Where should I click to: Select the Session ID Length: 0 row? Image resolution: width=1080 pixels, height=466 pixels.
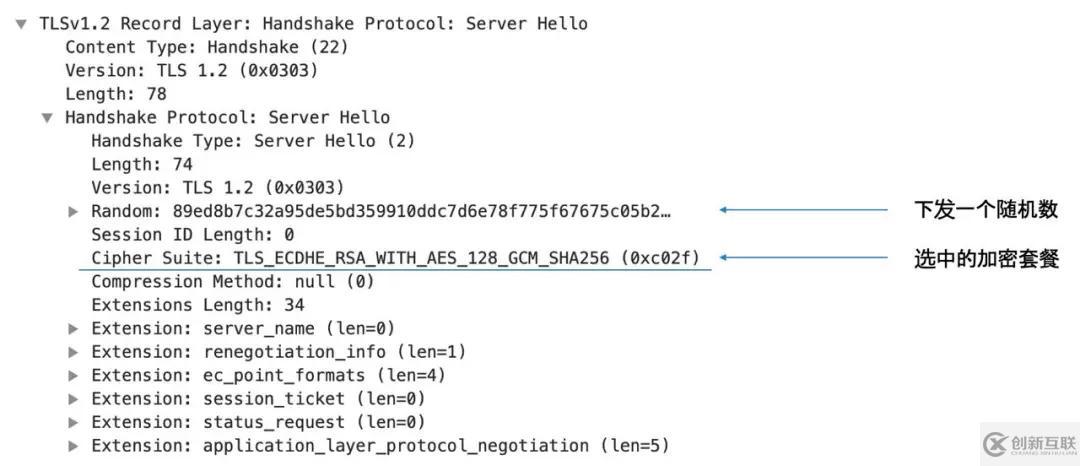click(x=192, y=235)
